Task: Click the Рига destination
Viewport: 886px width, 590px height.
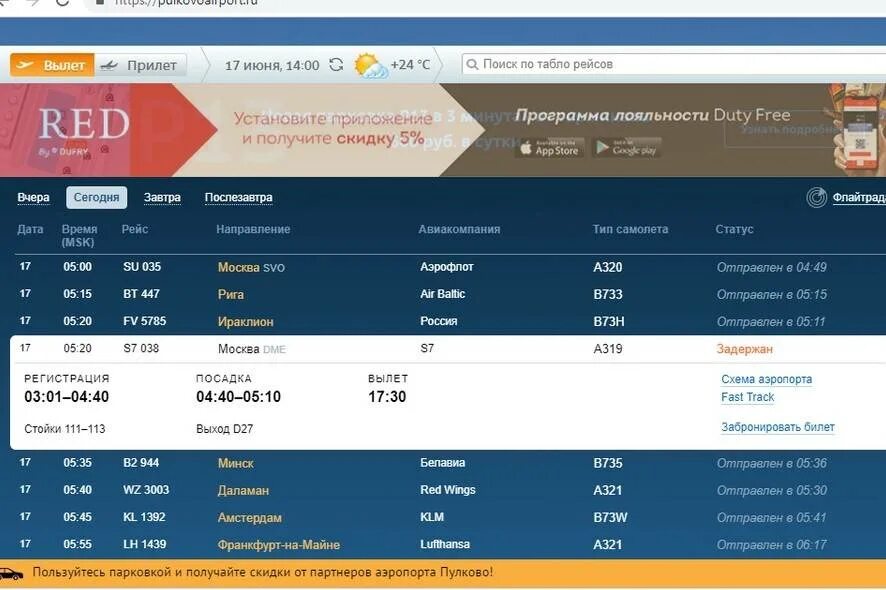Action: click(231, 295)
